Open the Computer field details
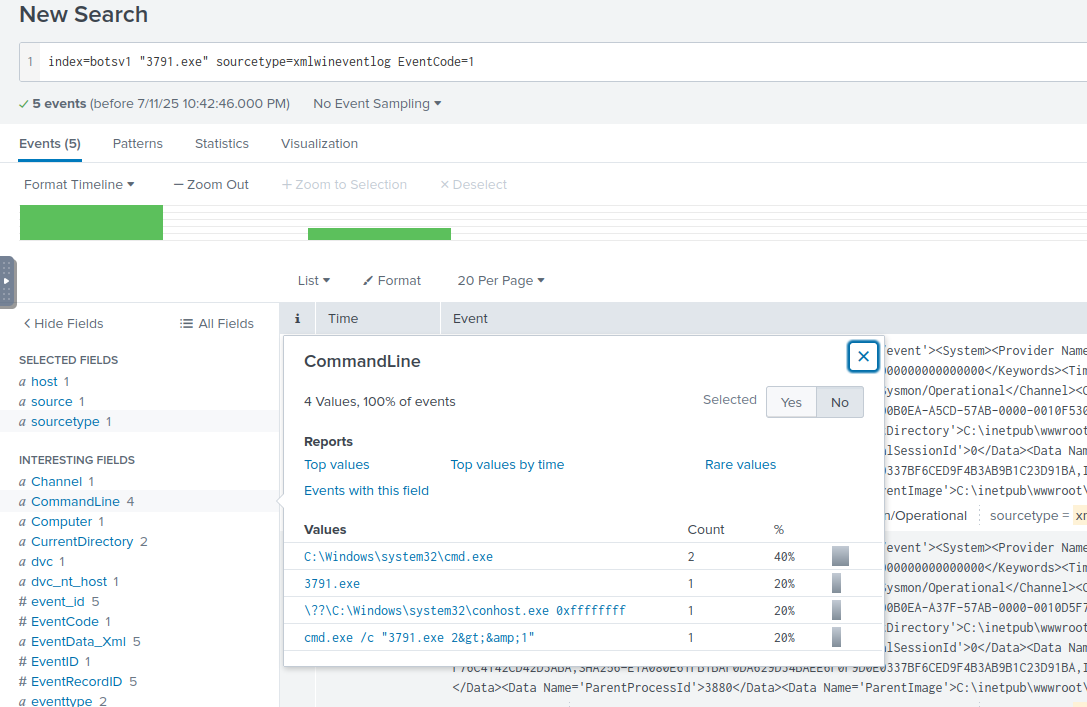 [x=62, y=521]
